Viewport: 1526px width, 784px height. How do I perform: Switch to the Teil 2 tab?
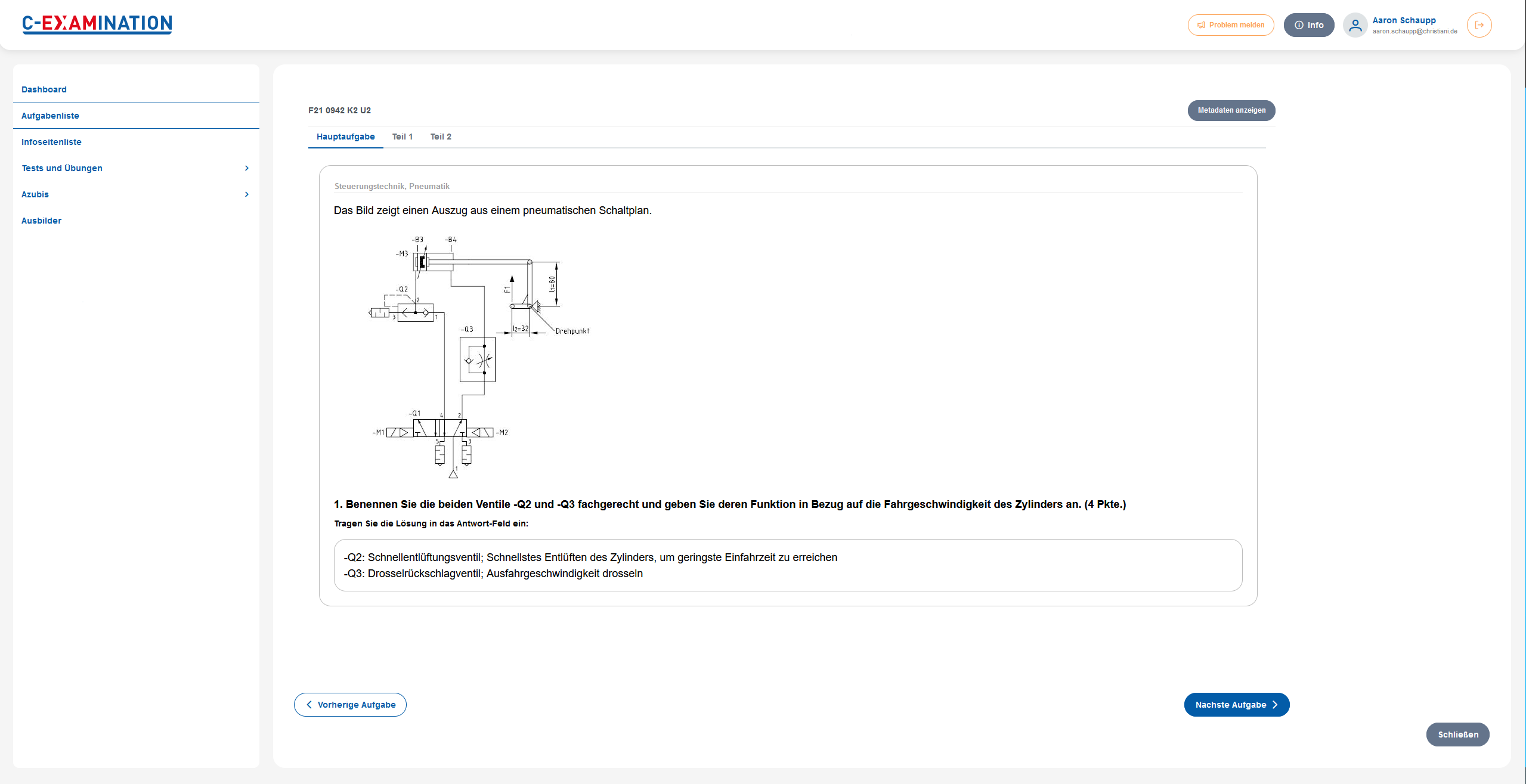coord(441,137)
